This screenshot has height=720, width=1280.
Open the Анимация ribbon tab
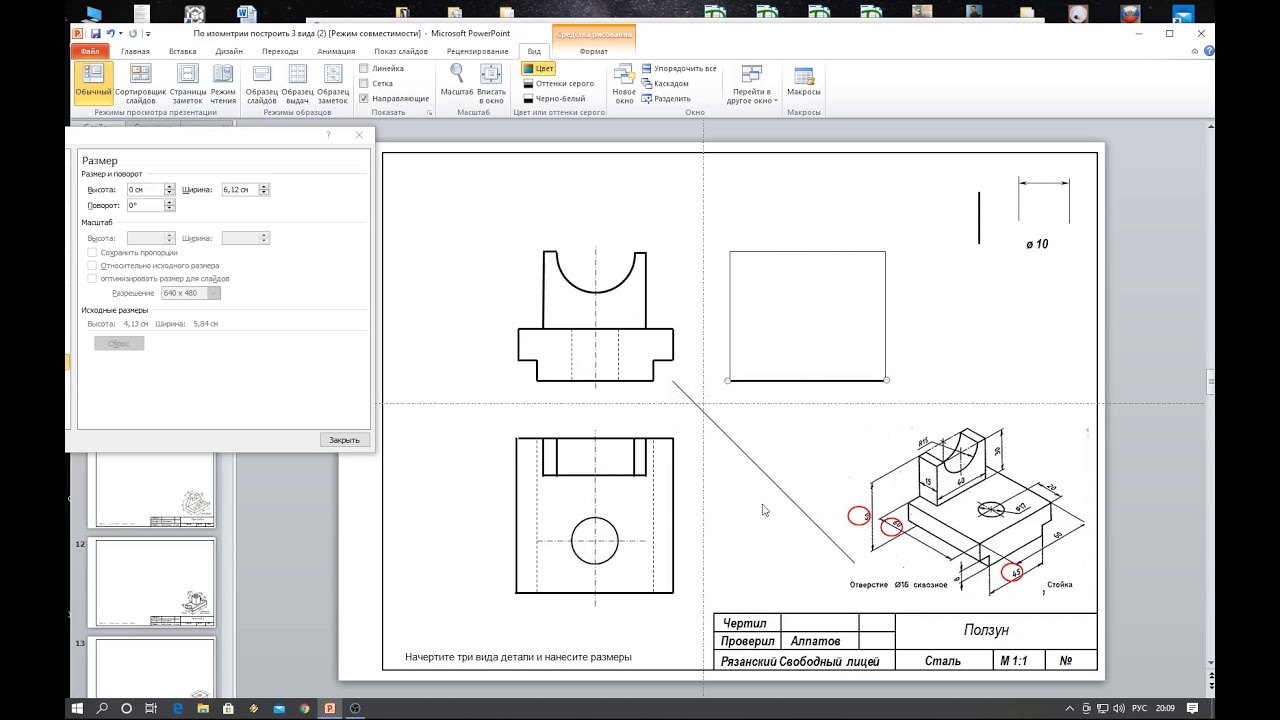click(x=336, y=51)
